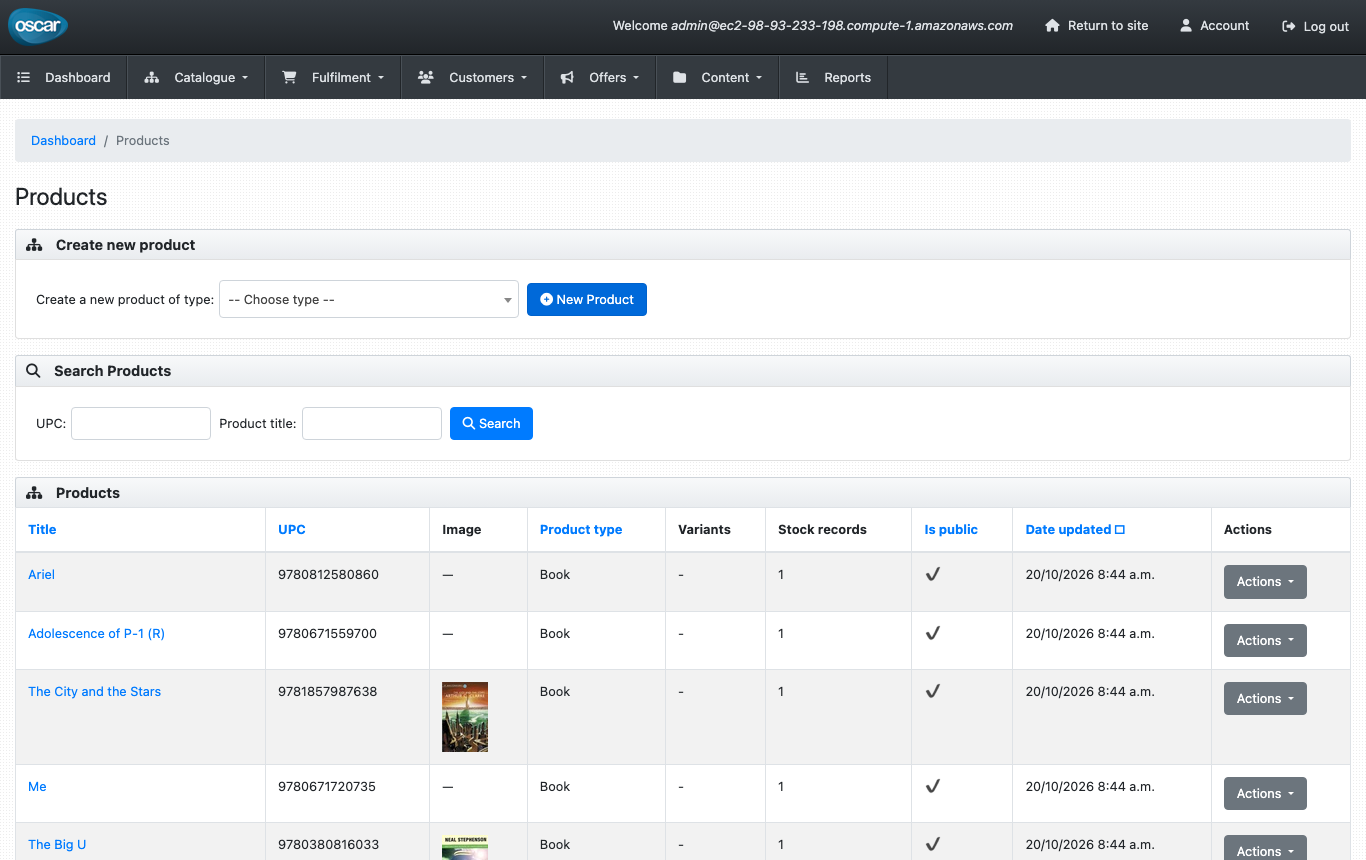The height and width of the screenshot is (860, 1366).
Task: Open Actions dropdown for The City and the Stars
Action: point(1265,699)
